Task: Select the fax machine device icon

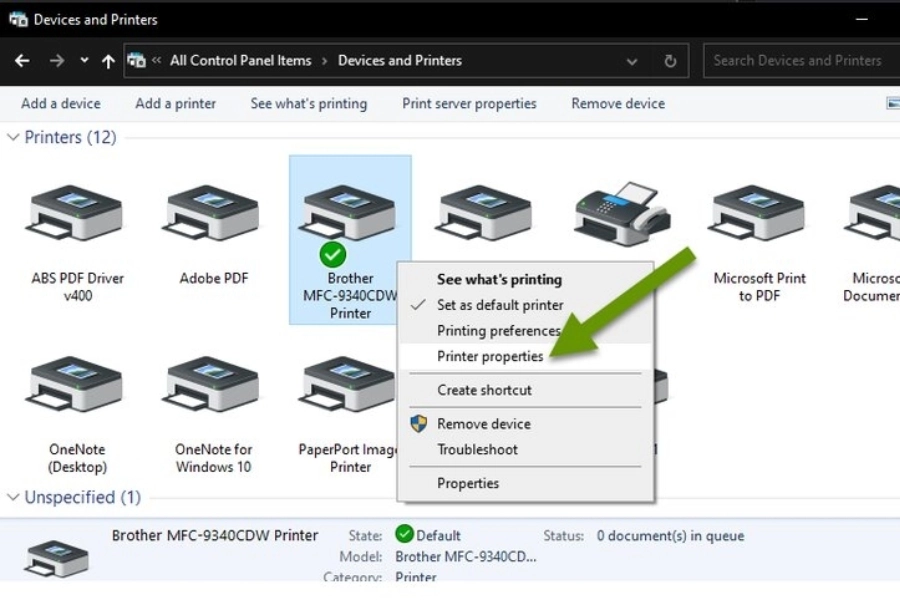Action: coord(621,213)
